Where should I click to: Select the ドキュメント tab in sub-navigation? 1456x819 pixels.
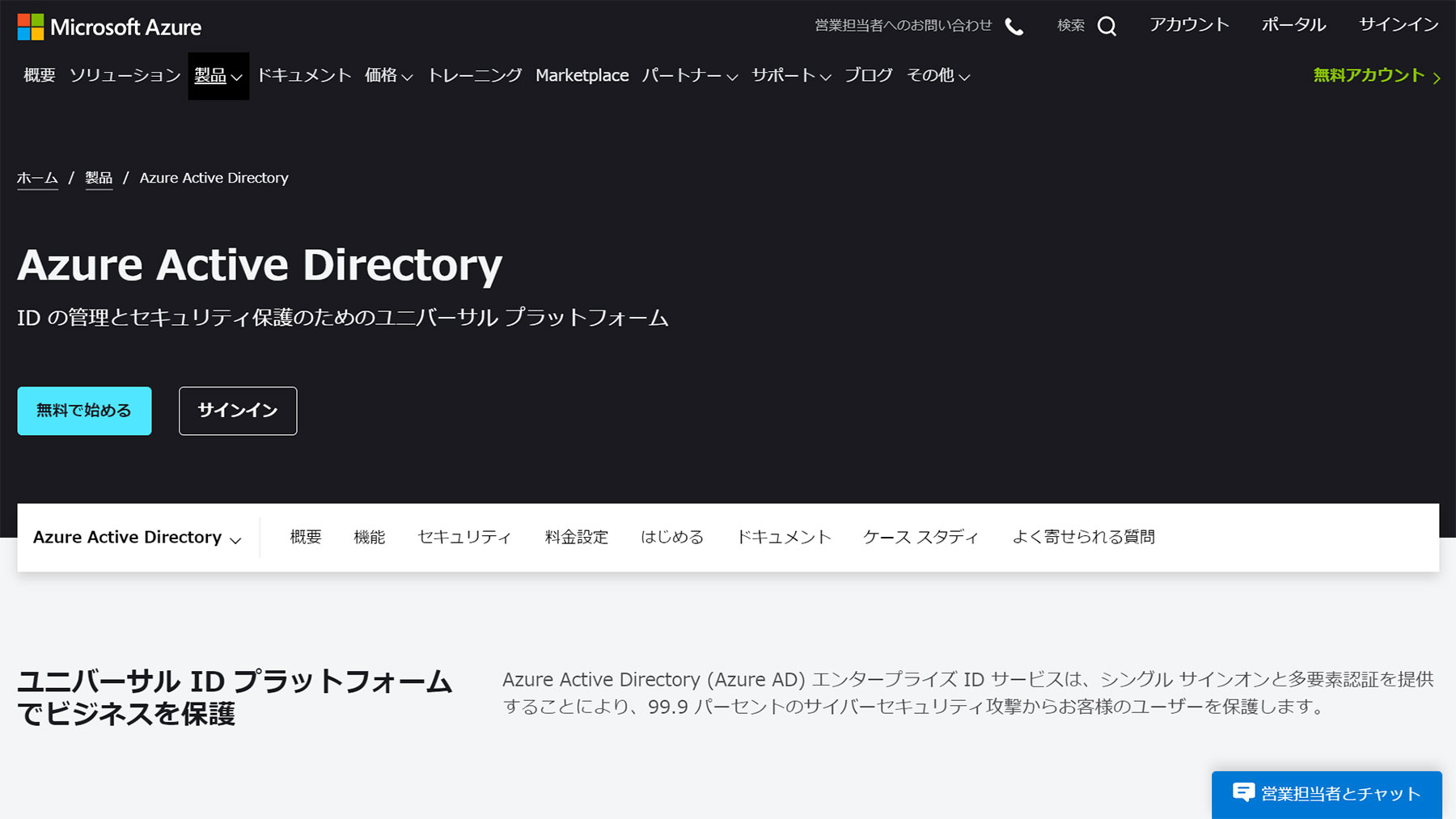[x=784, y=537]
